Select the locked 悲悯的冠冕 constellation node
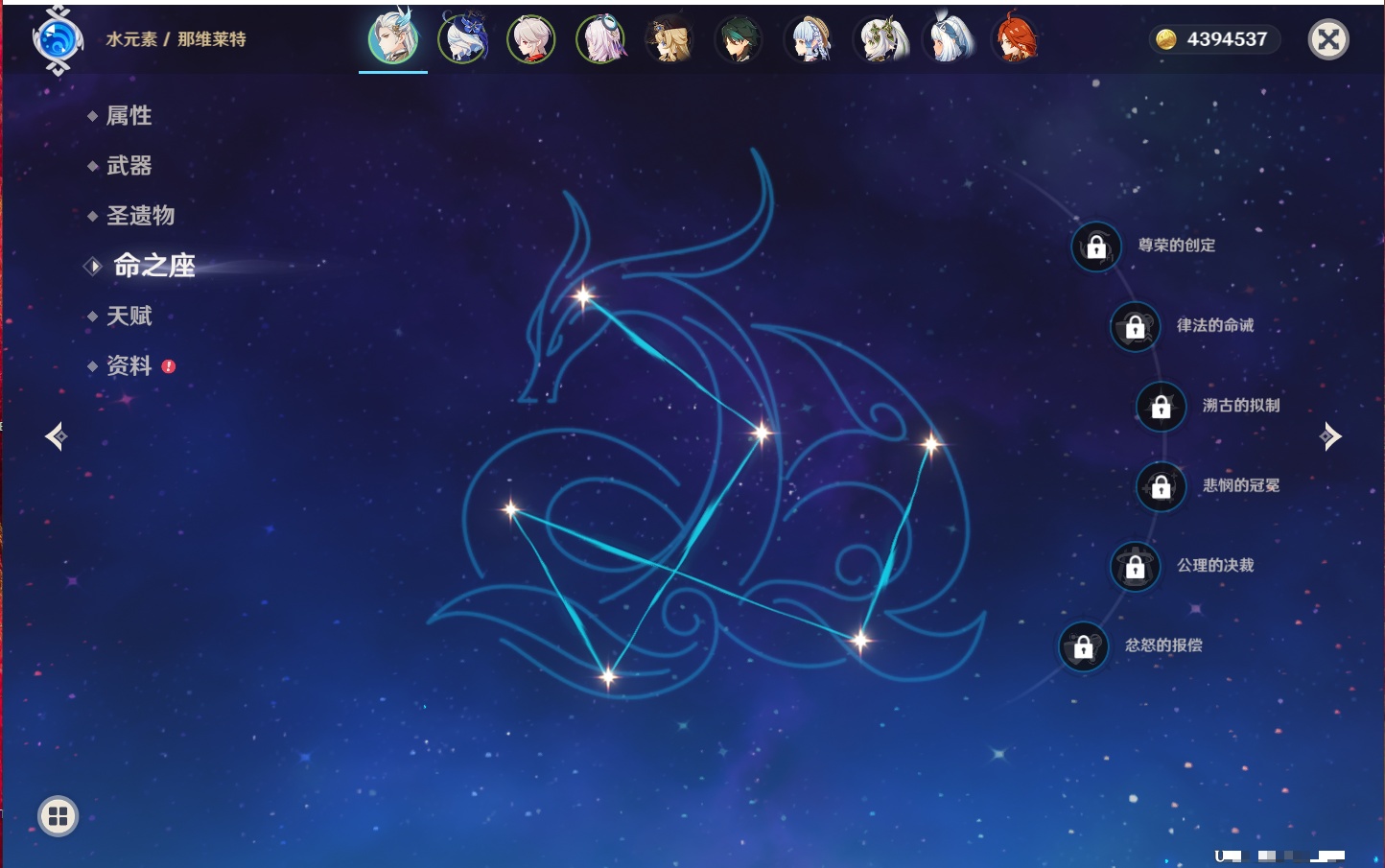The height and width of the screenshot is (868, 1385). [x=1161, y=487]
